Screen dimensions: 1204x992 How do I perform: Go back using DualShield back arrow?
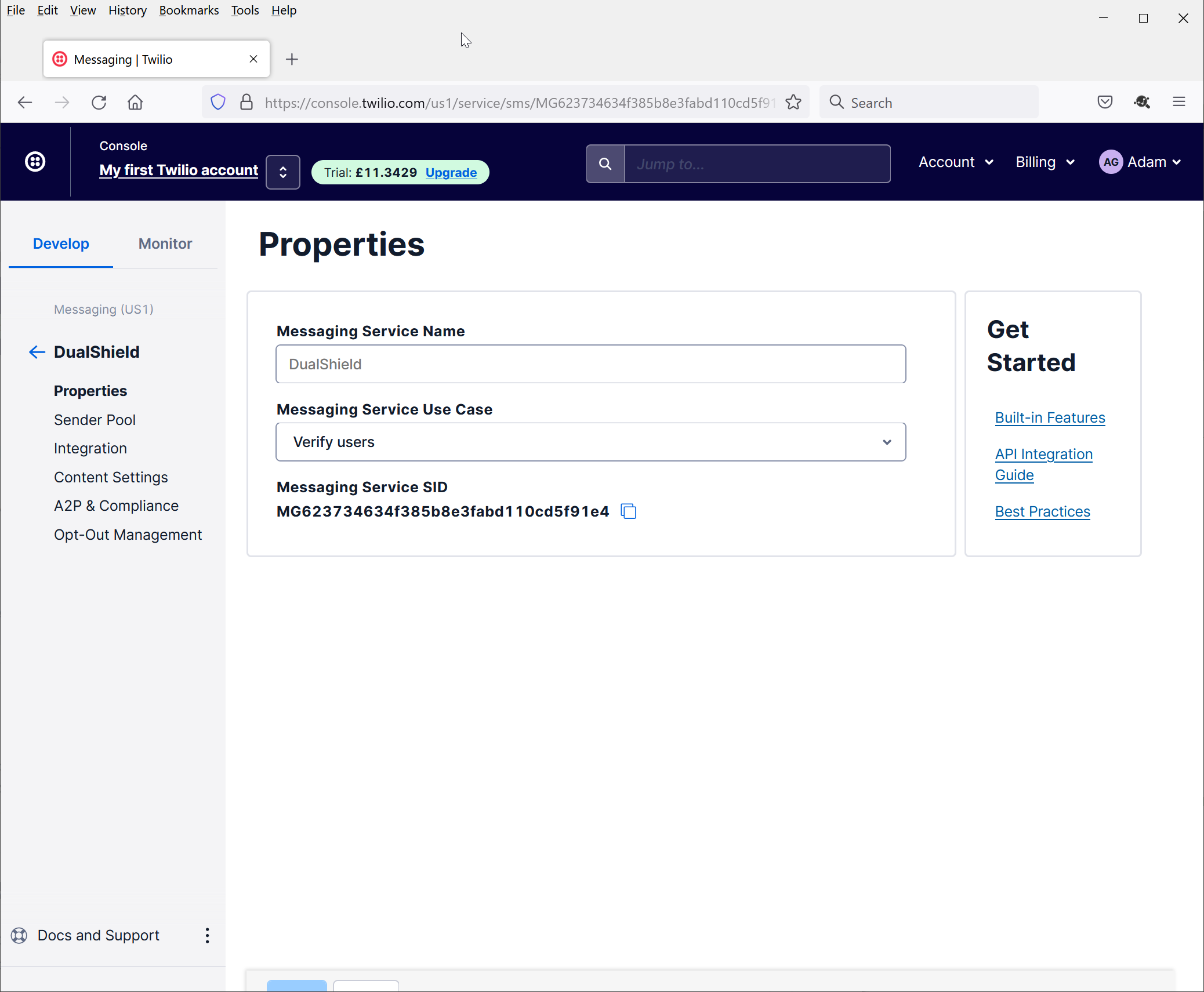tap(37, 352)
